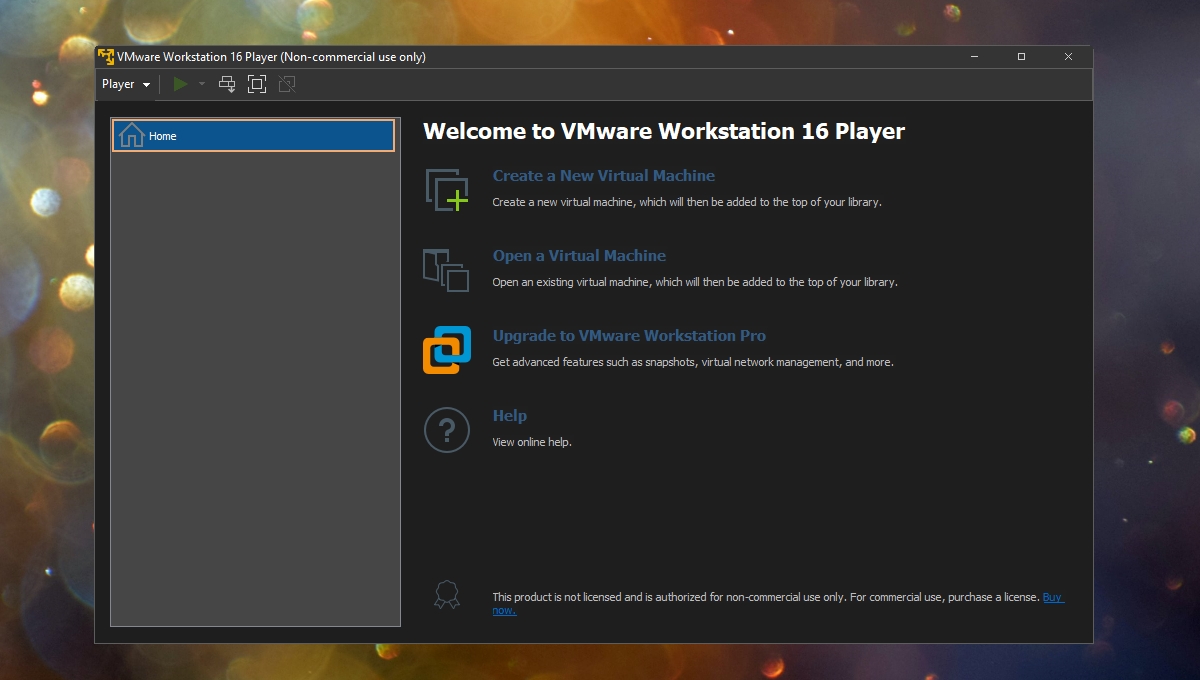Click the license ribbon badge icon
Viewport: 1200px width, 680px height.
tap(447, 596)
